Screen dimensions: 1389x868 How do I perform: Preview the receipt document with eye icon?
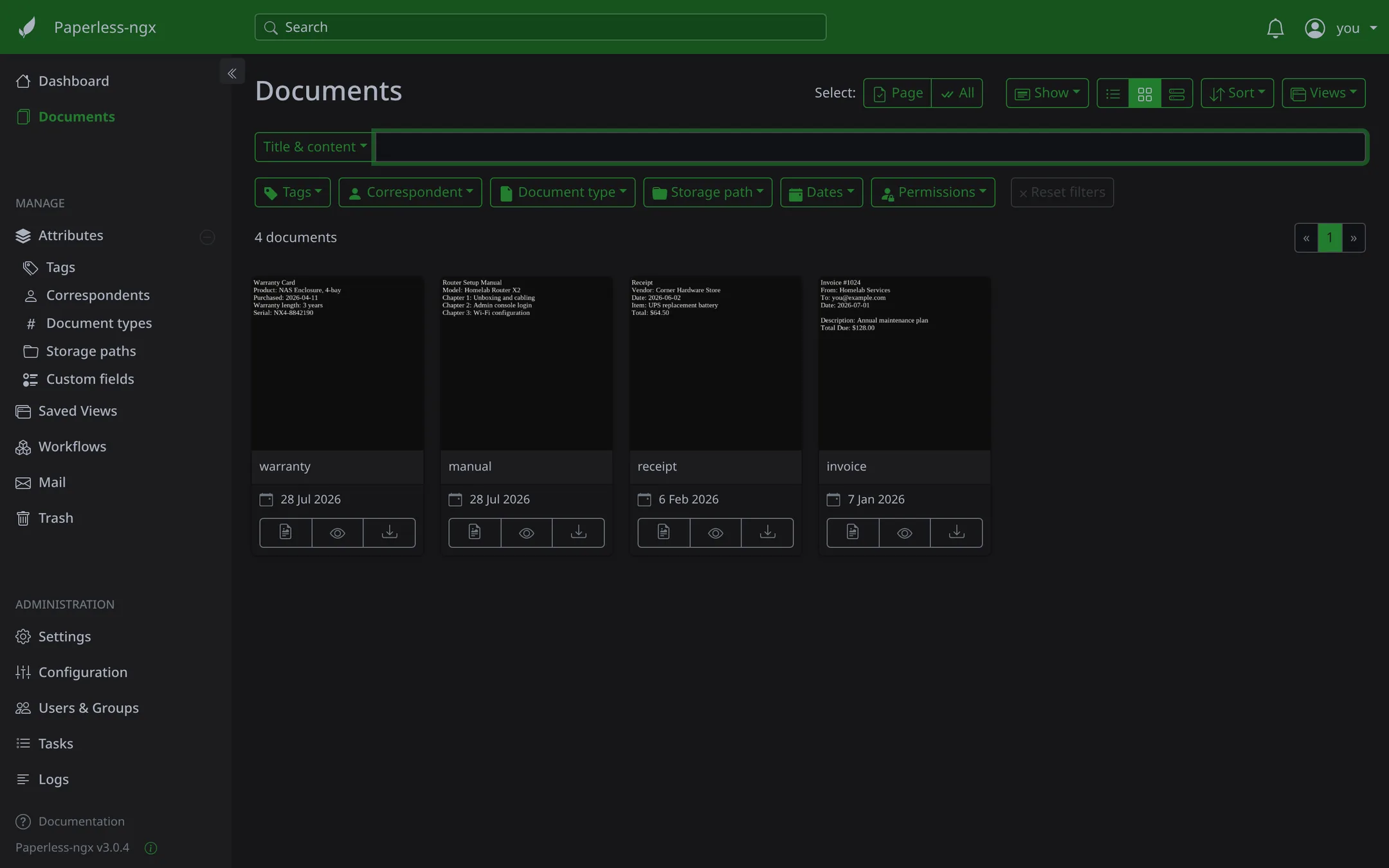pyautogui.click(x=716, y=532)
